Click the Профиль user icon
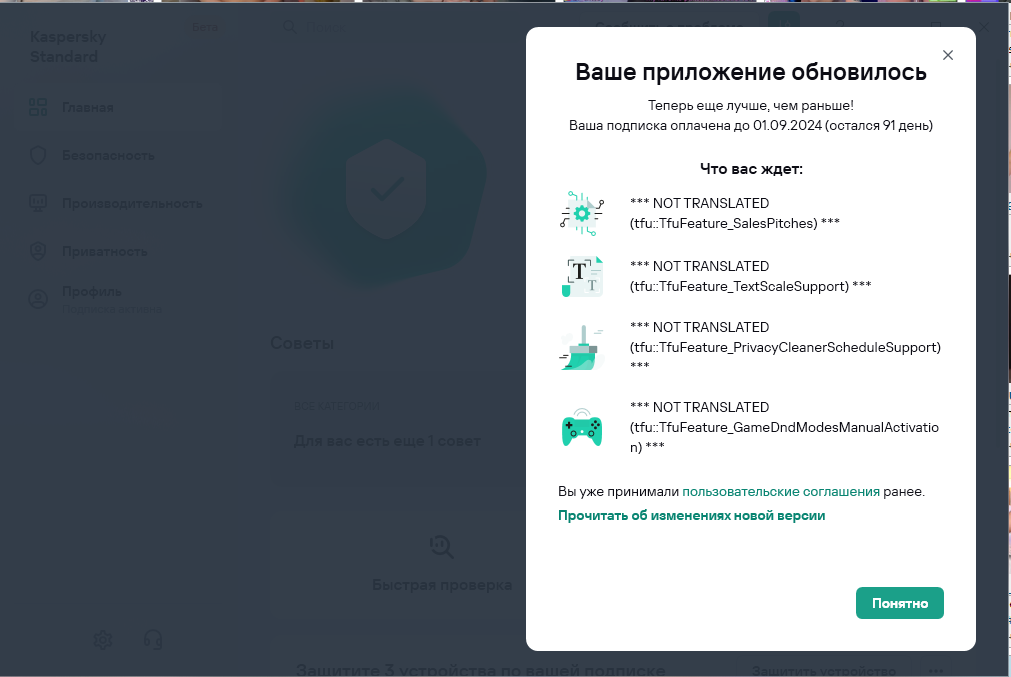The width and height of the screenshot is (1011, 677). [38, 299]
